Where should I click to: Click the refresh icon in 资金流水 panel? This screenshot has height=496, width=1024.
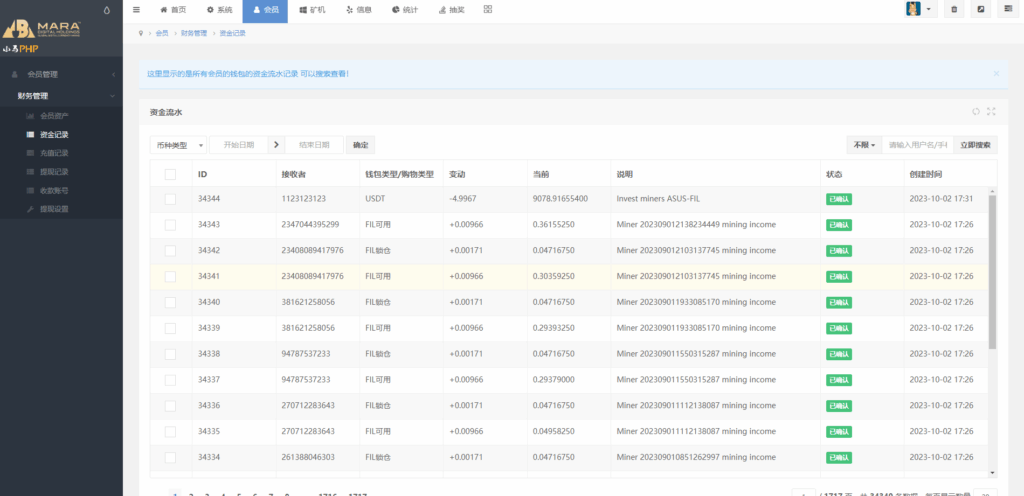coord(976,112)
